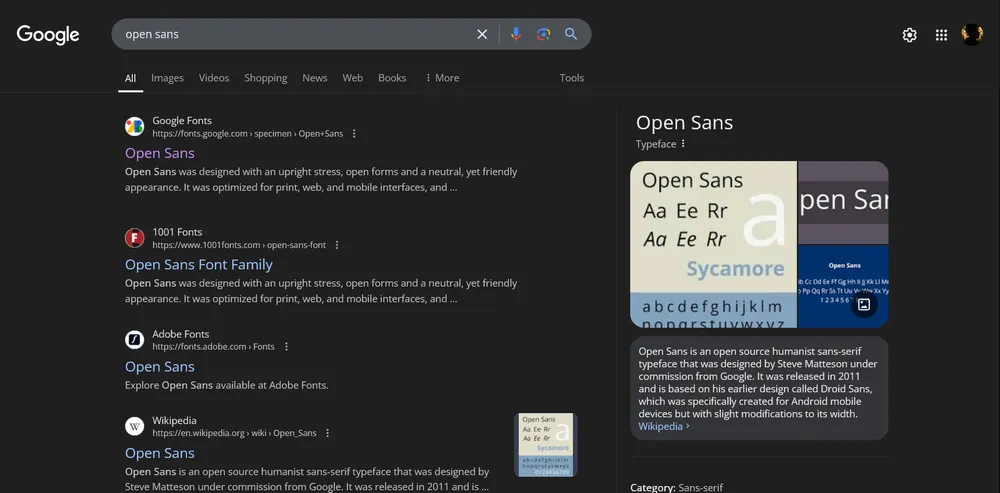
Task: Open Google settings gear
Action: tap(909, 35)
